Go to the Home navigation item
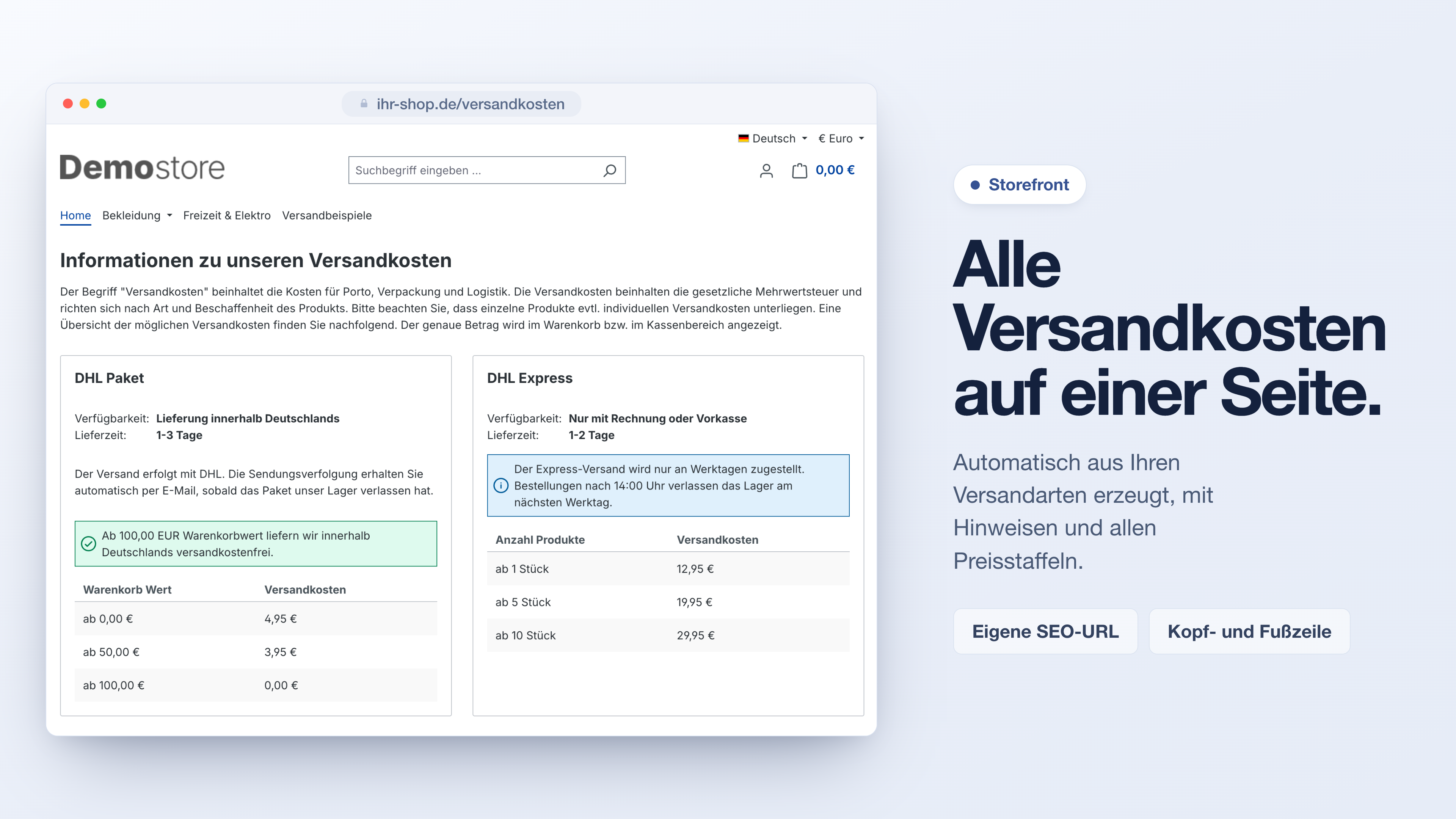The width and height of the screenshot is (1456, 819). [75, 215]
